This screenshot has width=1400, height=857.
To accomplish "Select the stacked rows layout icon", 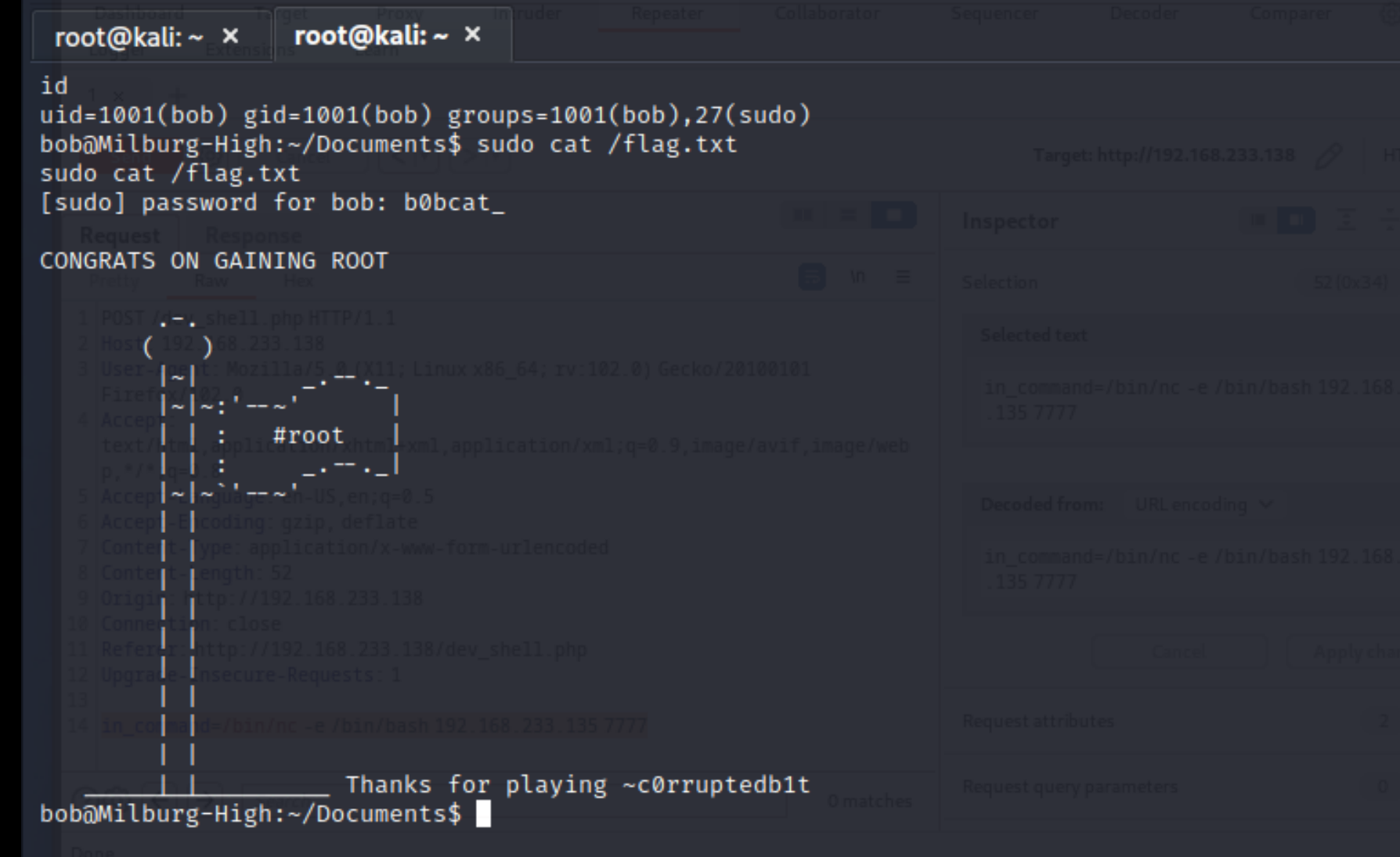I will pos(848,215).
